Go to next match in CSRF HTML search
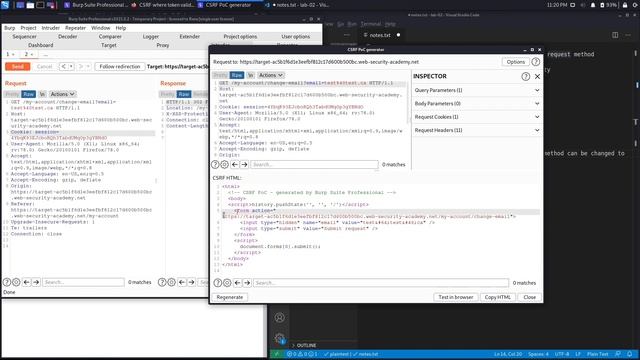 pyautogui.click(x=247, y=283)
